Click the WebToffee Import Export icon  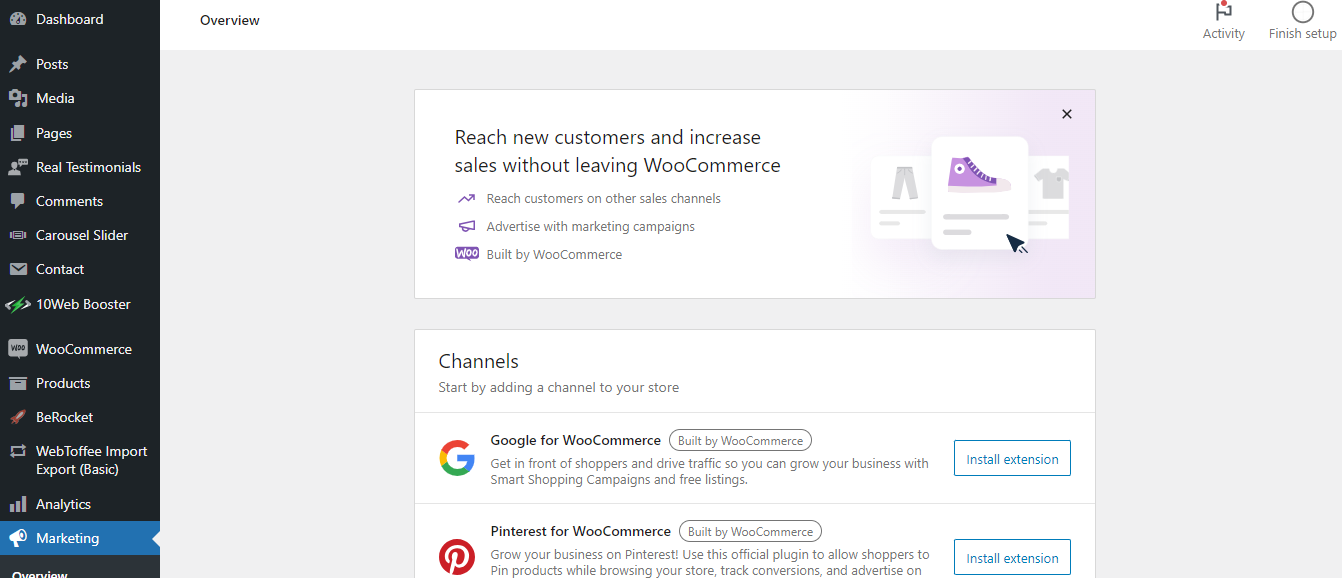(x=18, y=451)
